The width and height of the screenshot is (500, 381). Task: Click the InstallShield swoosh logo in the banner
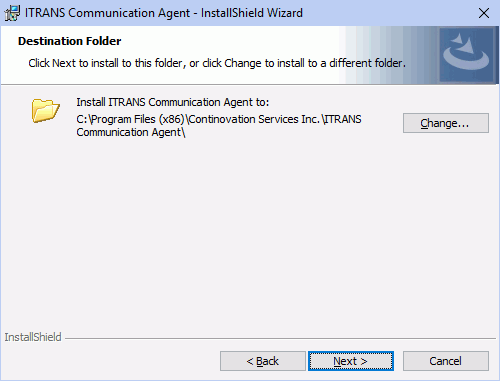[466, 55]
